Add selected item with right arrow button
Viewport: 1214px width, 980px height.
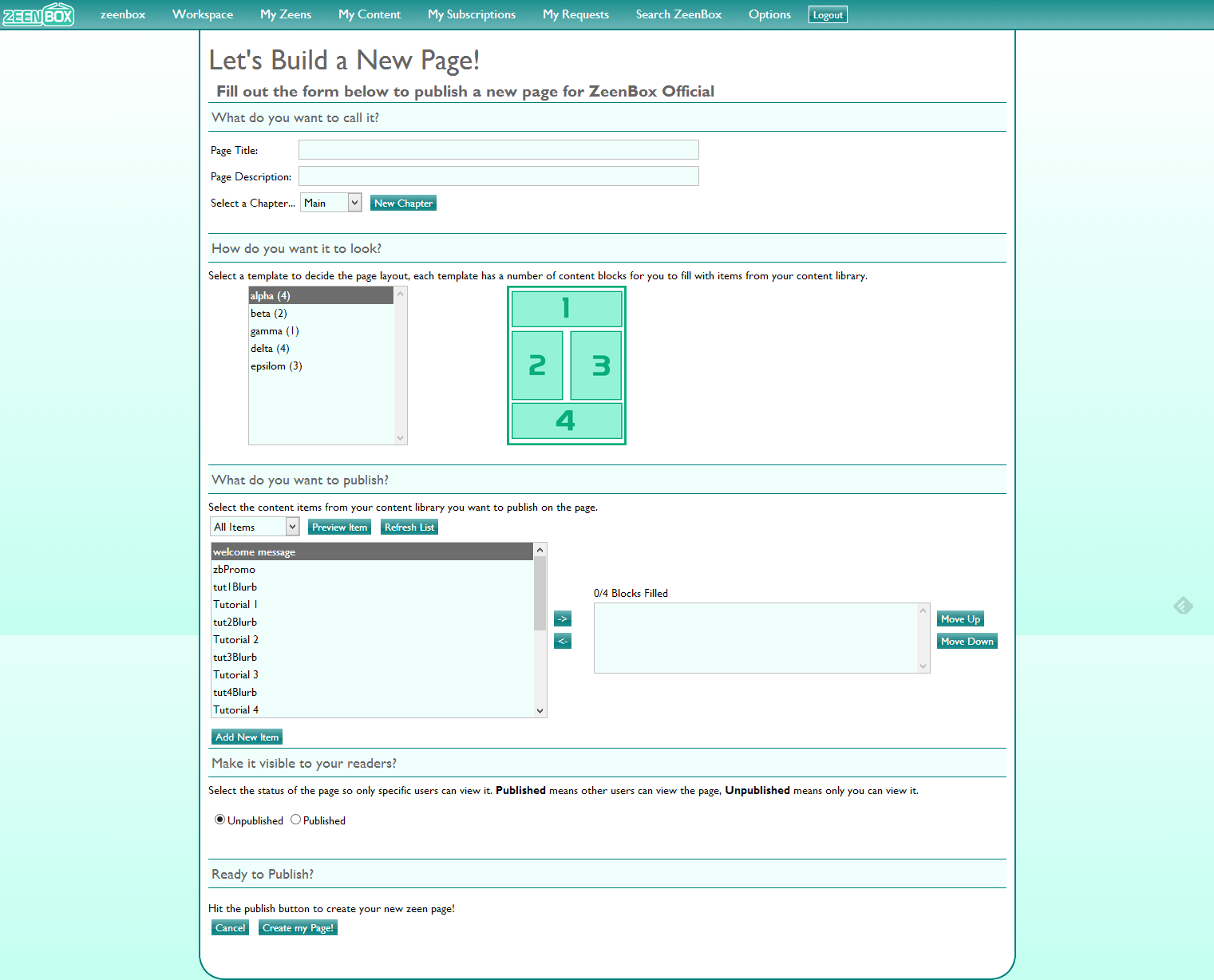click(x=563, y=618)
